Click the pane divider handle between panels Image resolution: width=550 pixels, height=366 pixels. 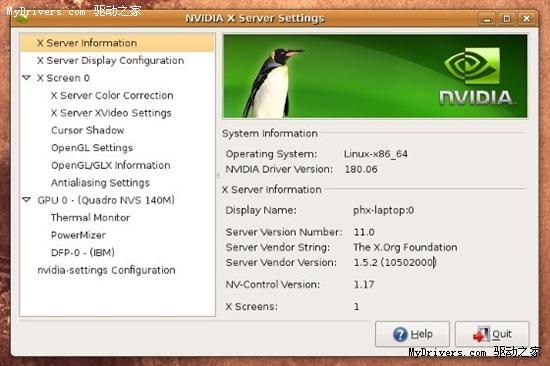coord(218,175)
